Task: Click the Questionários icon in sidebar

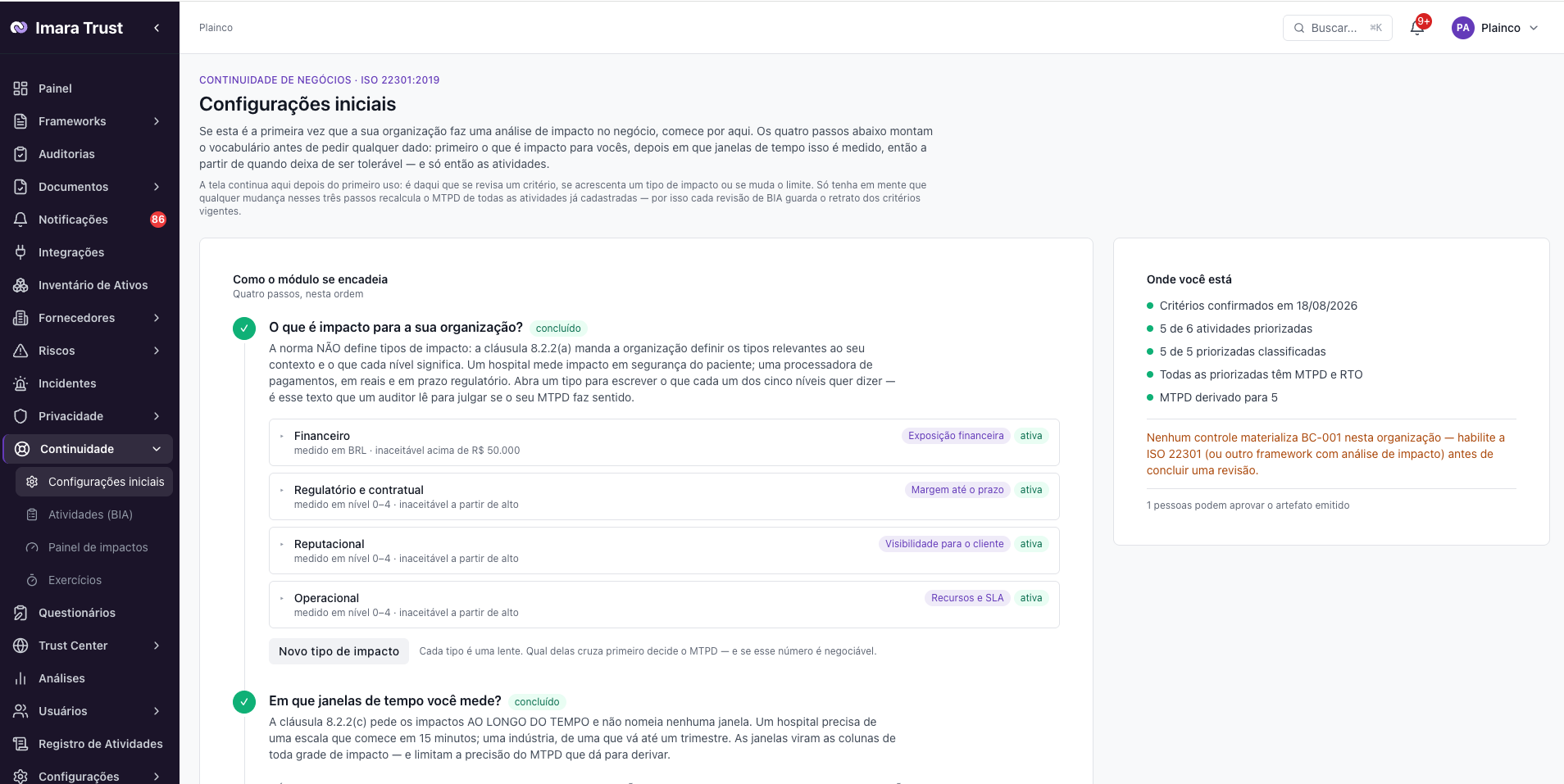Action: tap(20, 613)
